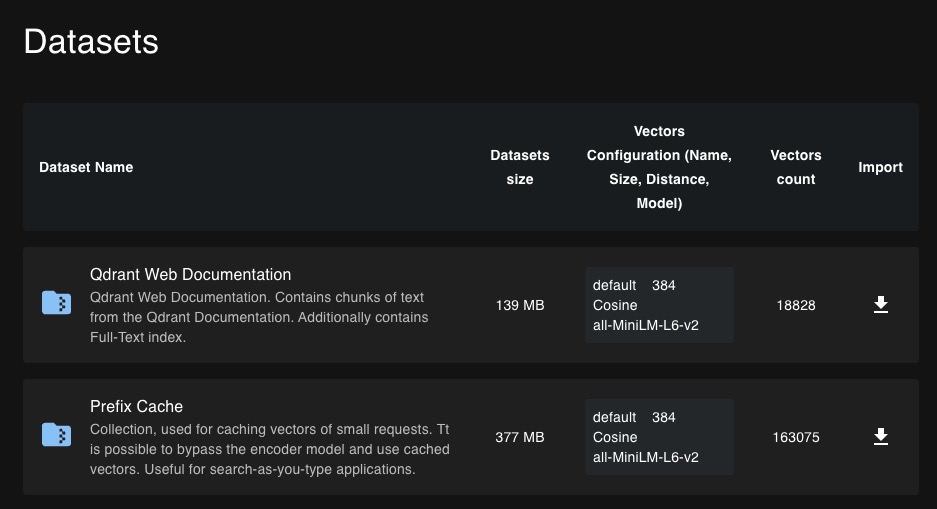
Task: Click Qdrant Web Documentation's vector configuration box
Action: click(x=659, y=305)
